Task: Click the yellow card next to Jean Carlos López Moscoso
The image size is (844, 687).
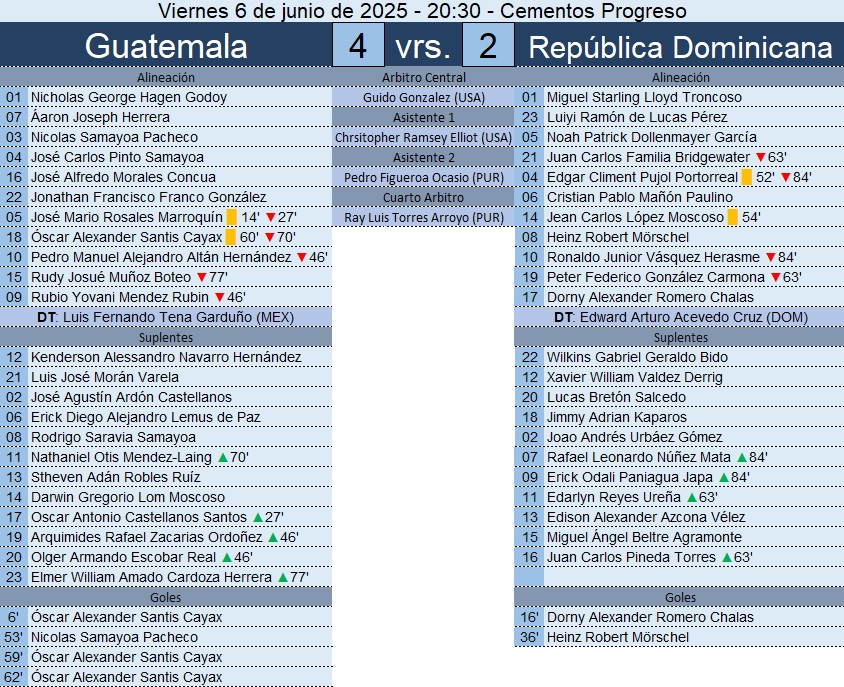Action: pos(733,217)
